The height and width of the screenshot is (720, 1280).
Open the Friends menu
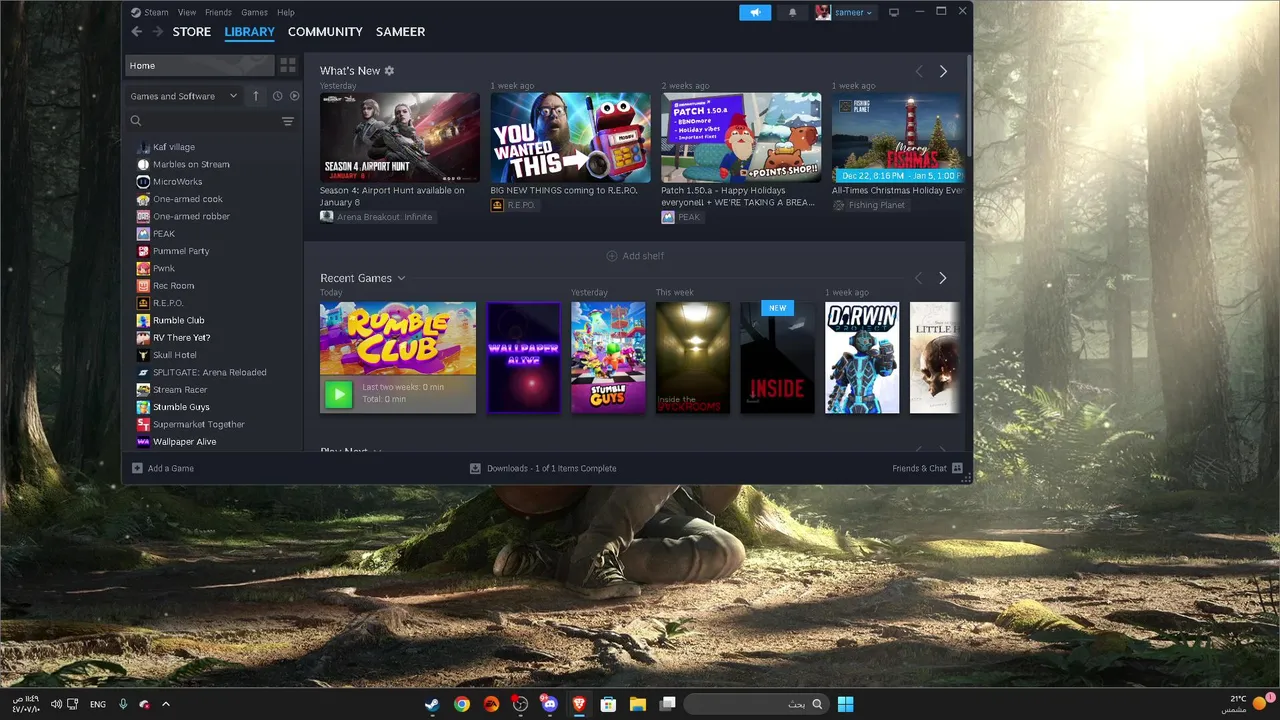point(218,13)
